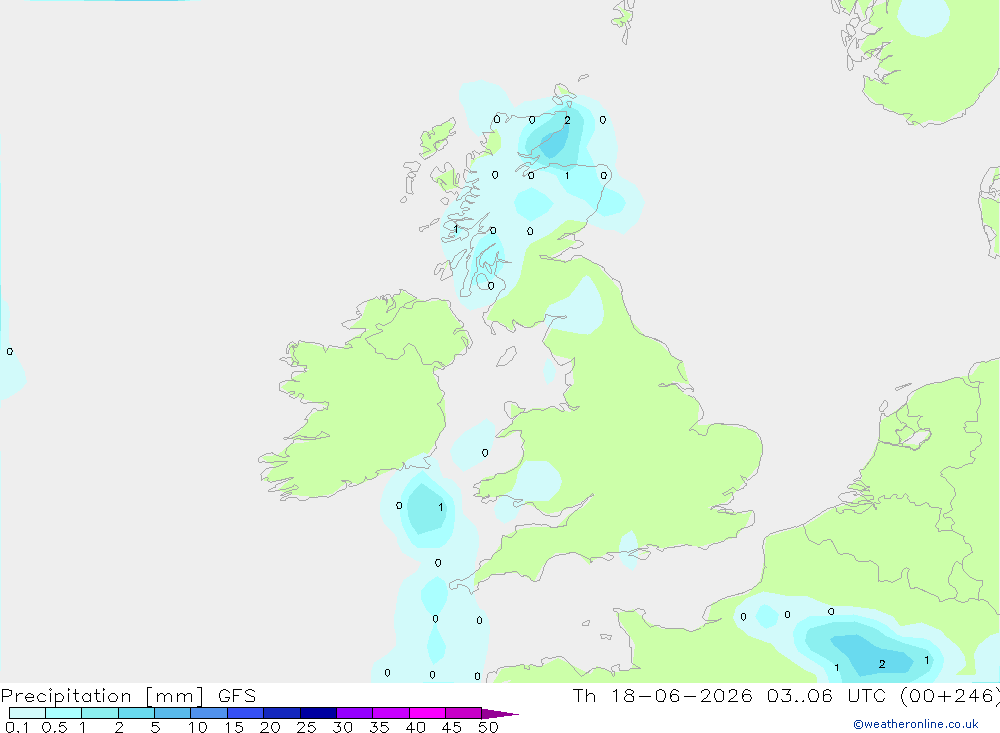Select the 25–30 mm navy legend swatch
The image size is (1000, 733).
point(318,713)
